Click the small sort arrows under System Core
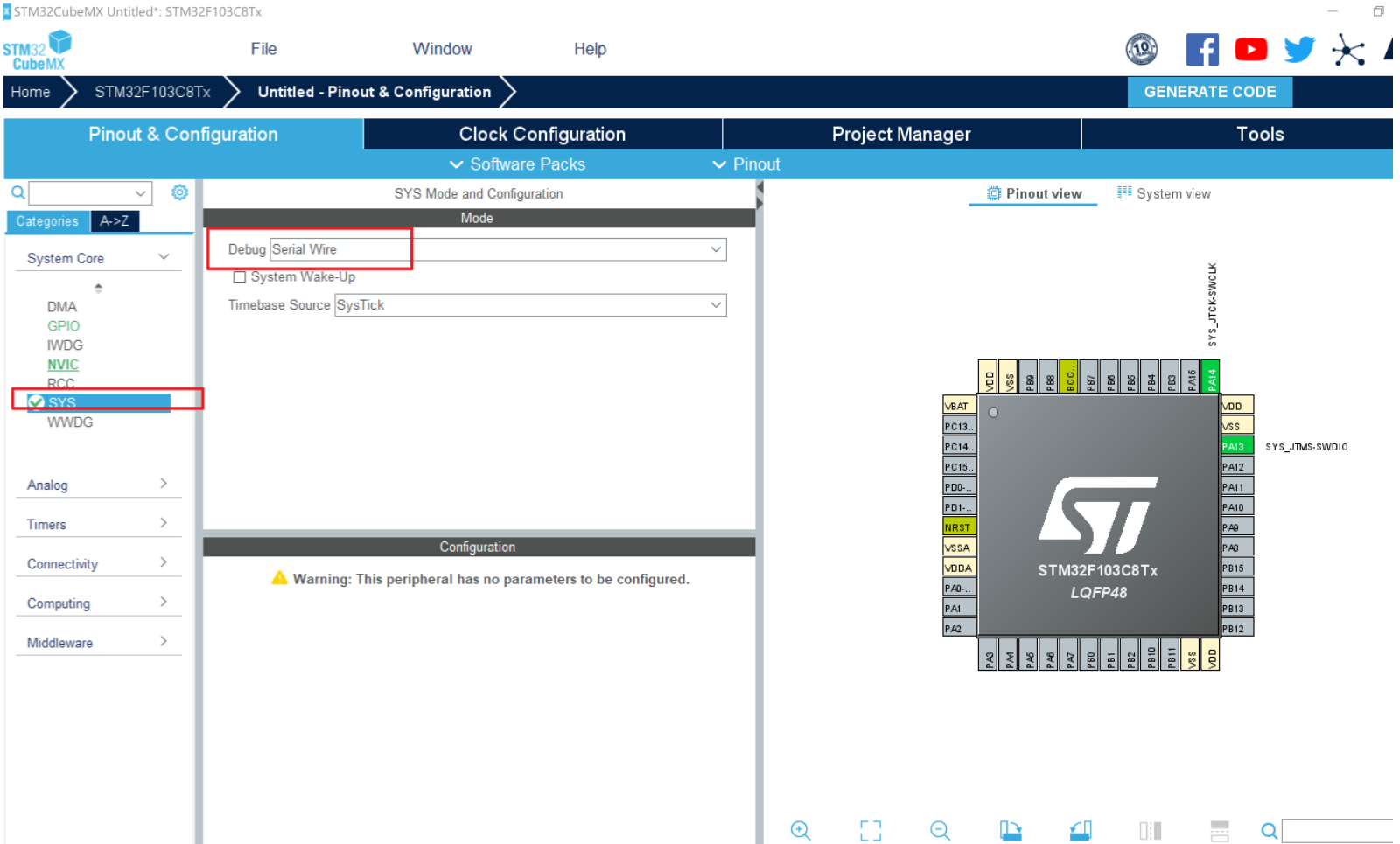The height and width of the screenshot is (844, 1400). point(98,288)
